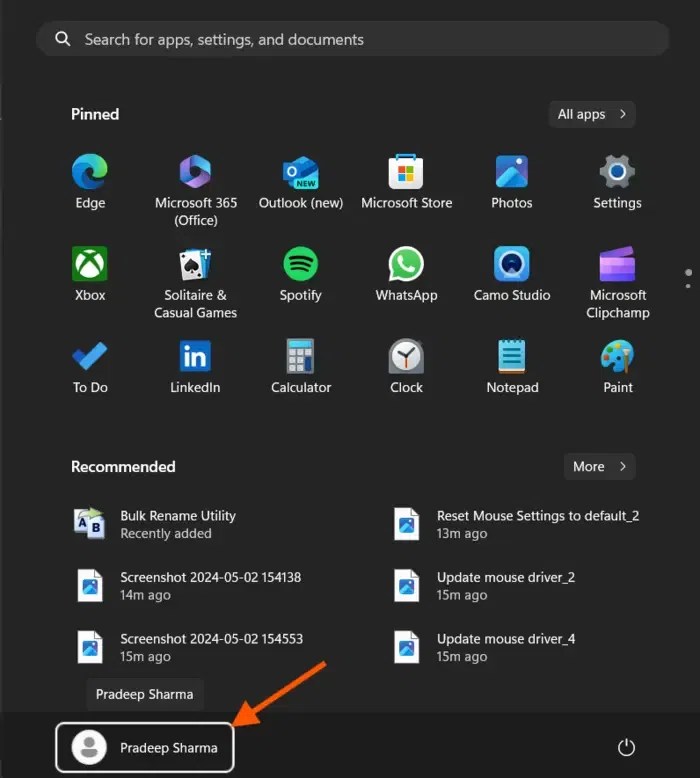Viewport: 700px width, 778px height.
Task: Open Outlook (new) app
Action: 301,182
